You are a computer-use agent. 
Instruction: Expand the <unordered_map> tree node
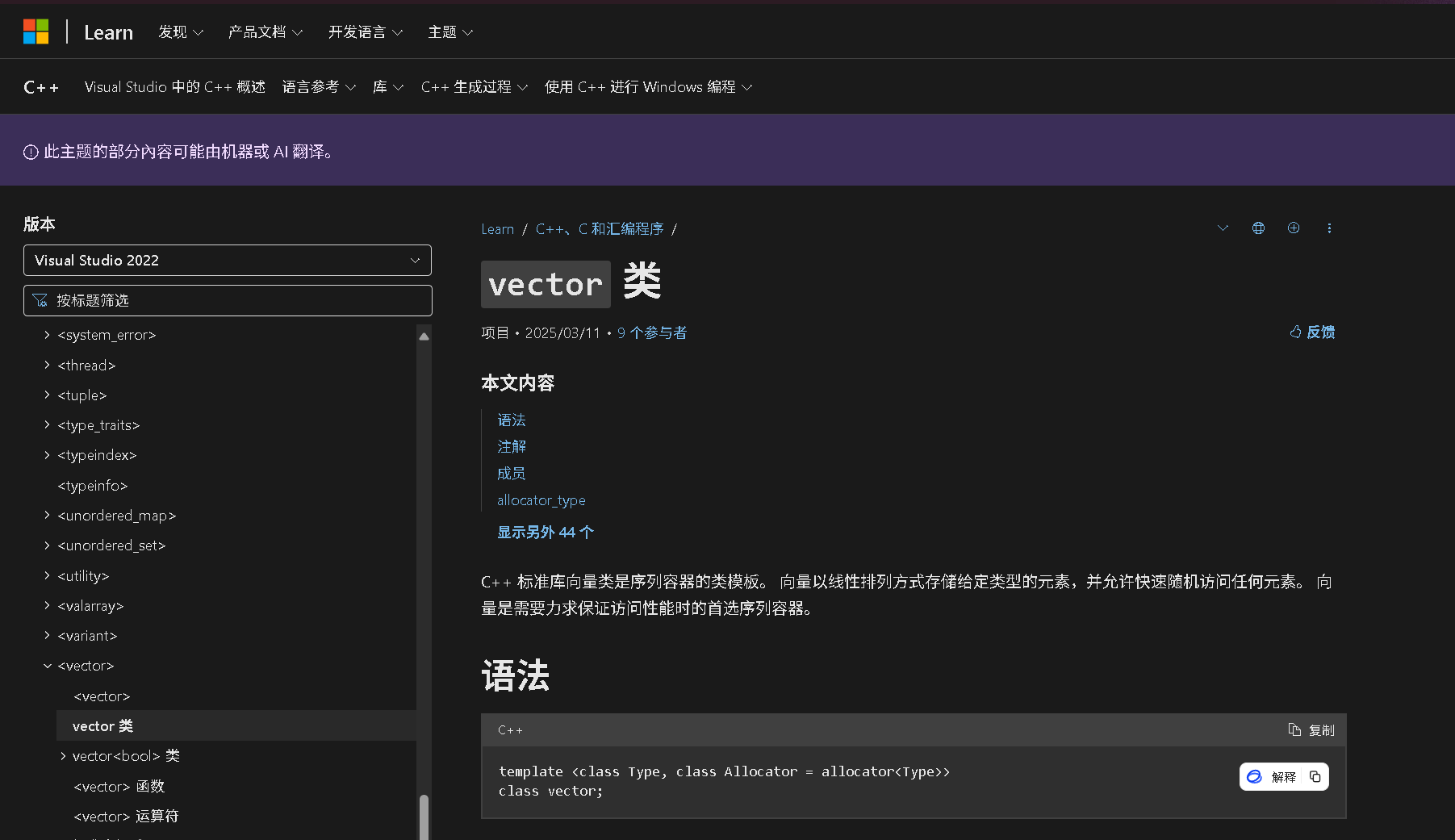click(x=47, y=516)
